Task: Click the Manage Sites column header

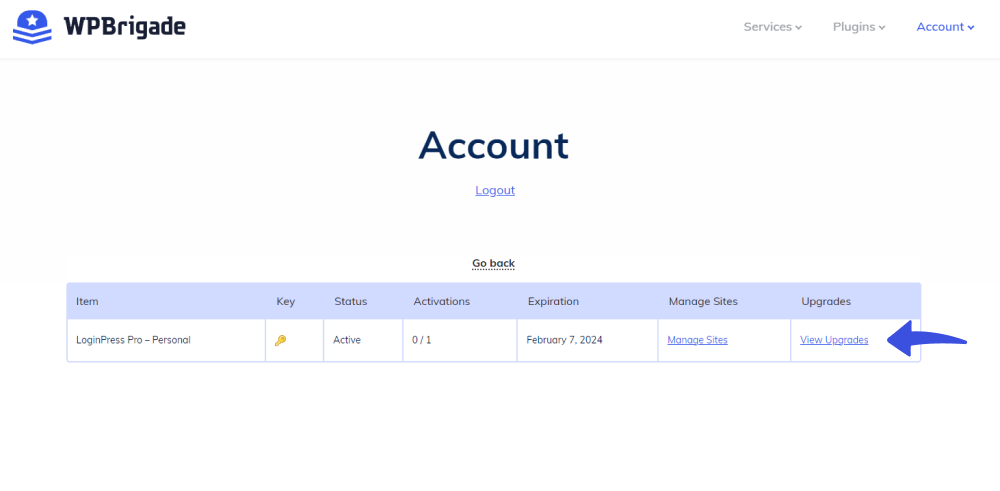Action: tap(703, 301)
